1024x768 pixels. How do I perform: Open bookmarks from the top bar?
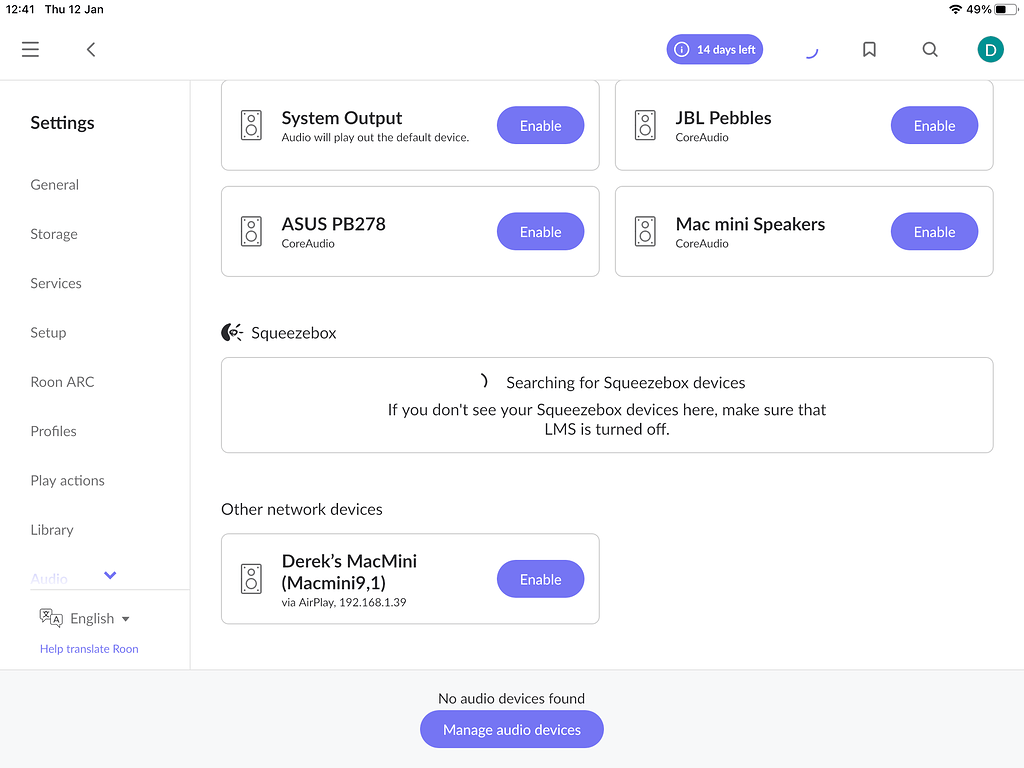[869, 49]
